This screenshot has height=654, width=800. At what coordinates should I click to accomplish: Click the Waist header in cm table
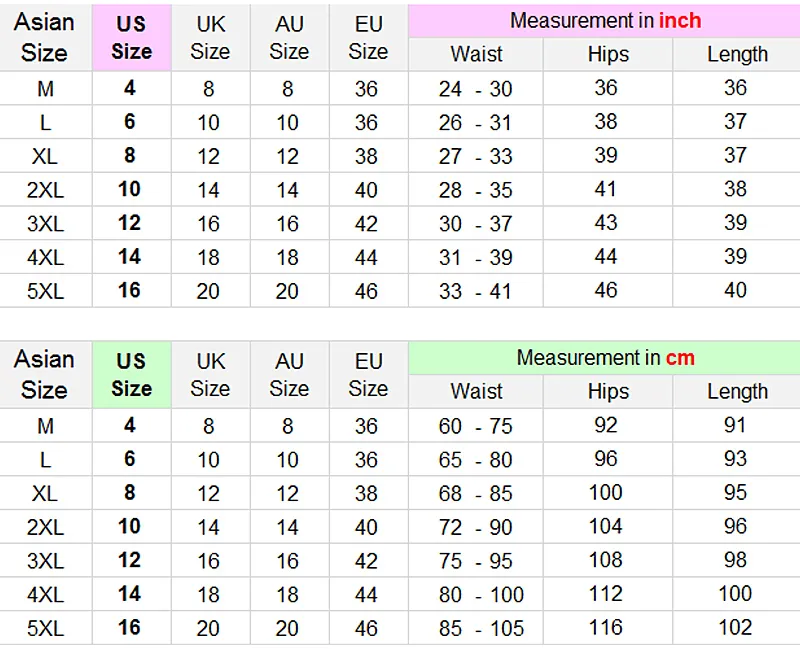coord(476,392)
